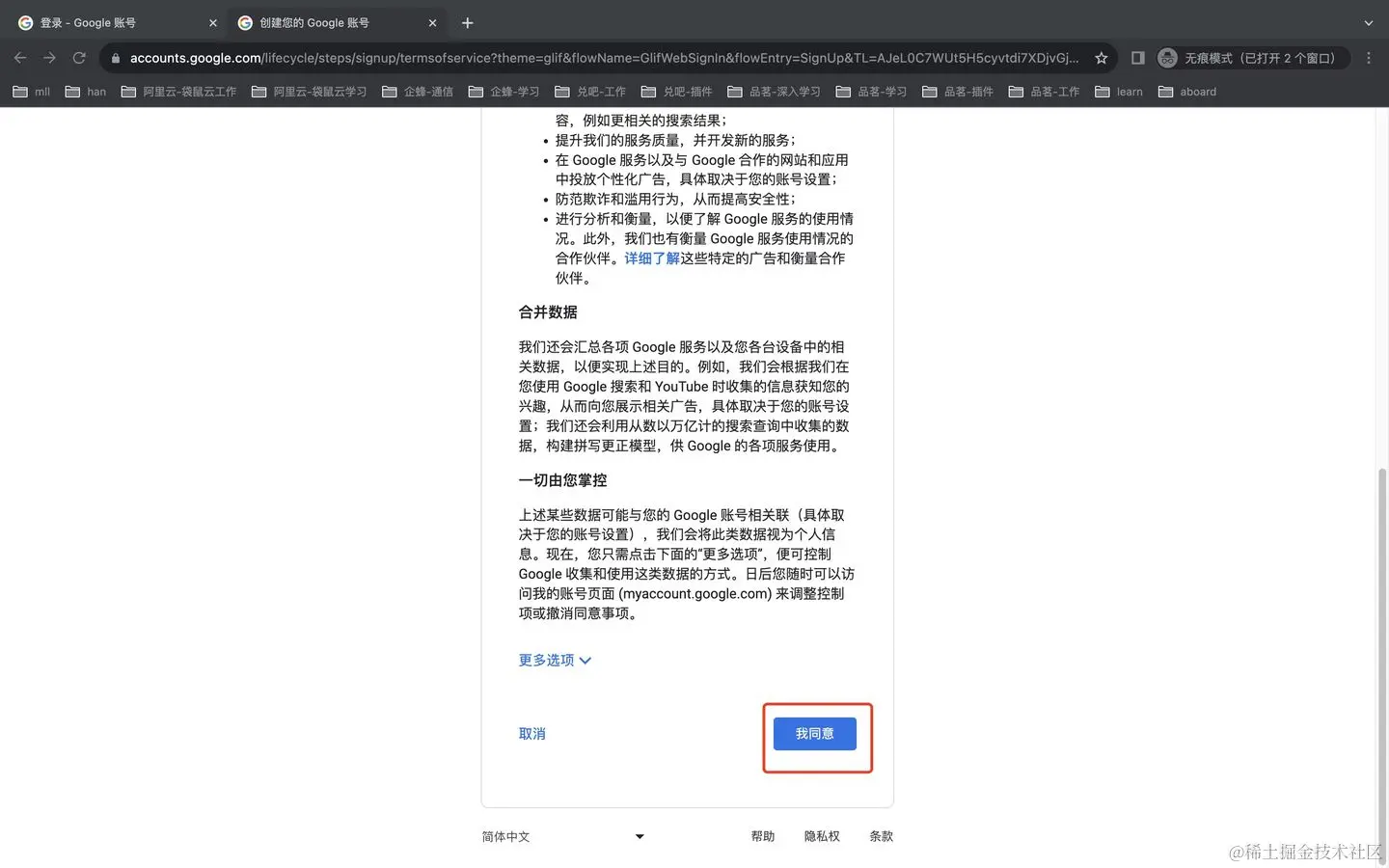Close the '登录 - Google 账号' tab
The height and width of the screenshot is (868, 1389).
point(213,22)
